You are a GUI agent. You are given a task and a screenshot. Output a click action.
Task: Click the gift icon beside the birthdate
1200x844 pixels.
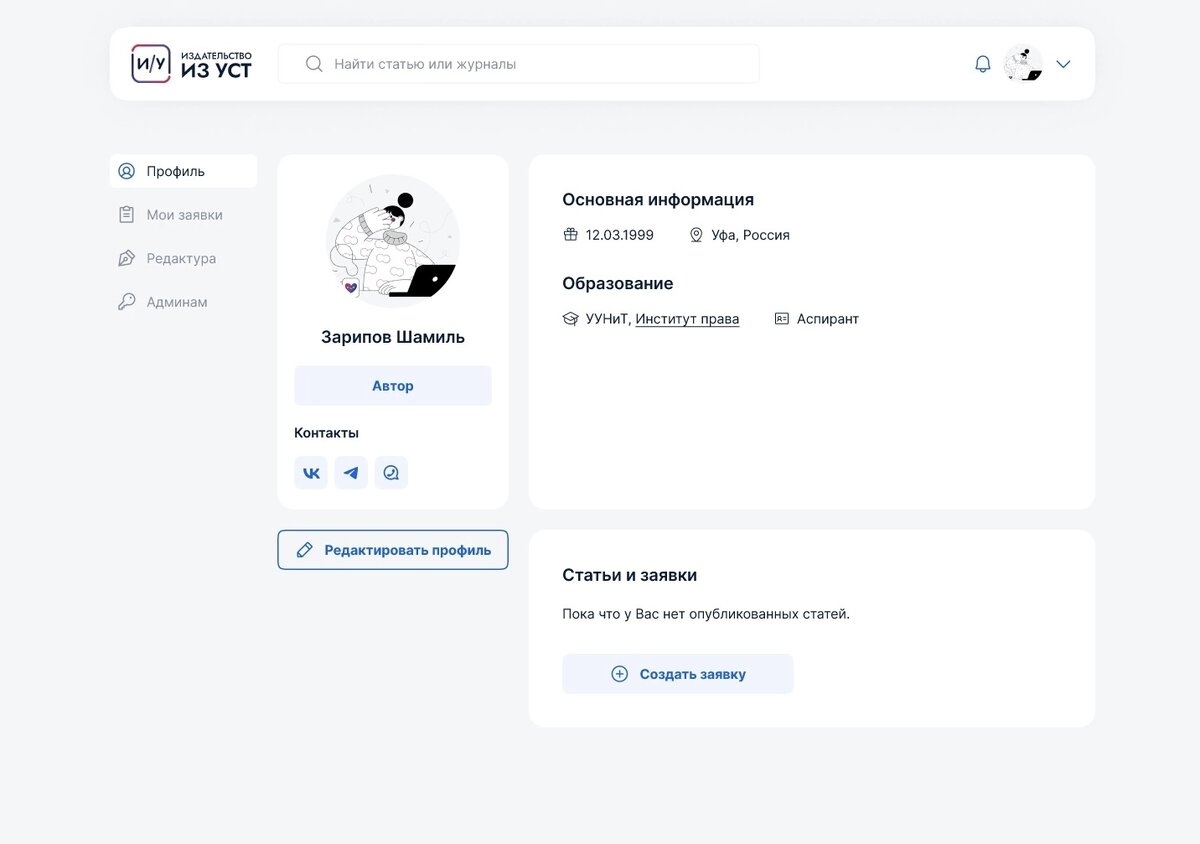pyautogui.click(x=569, y=234)
